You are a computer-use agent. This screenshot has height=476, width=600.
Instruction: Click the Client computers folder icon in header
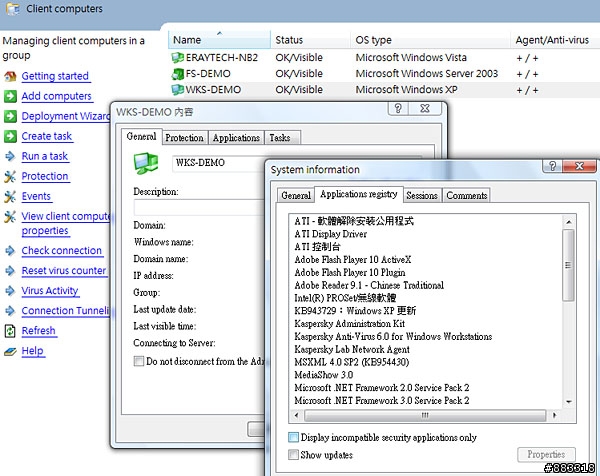click(x=12, y=8)
